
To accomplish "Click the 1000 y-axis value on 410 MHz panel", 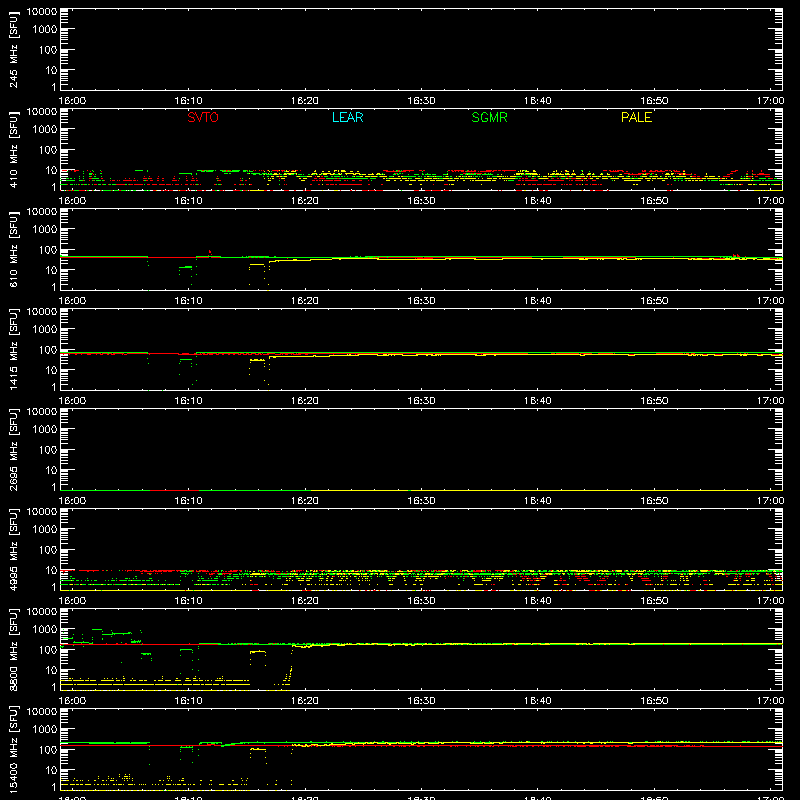I will (x=45, y=129).
